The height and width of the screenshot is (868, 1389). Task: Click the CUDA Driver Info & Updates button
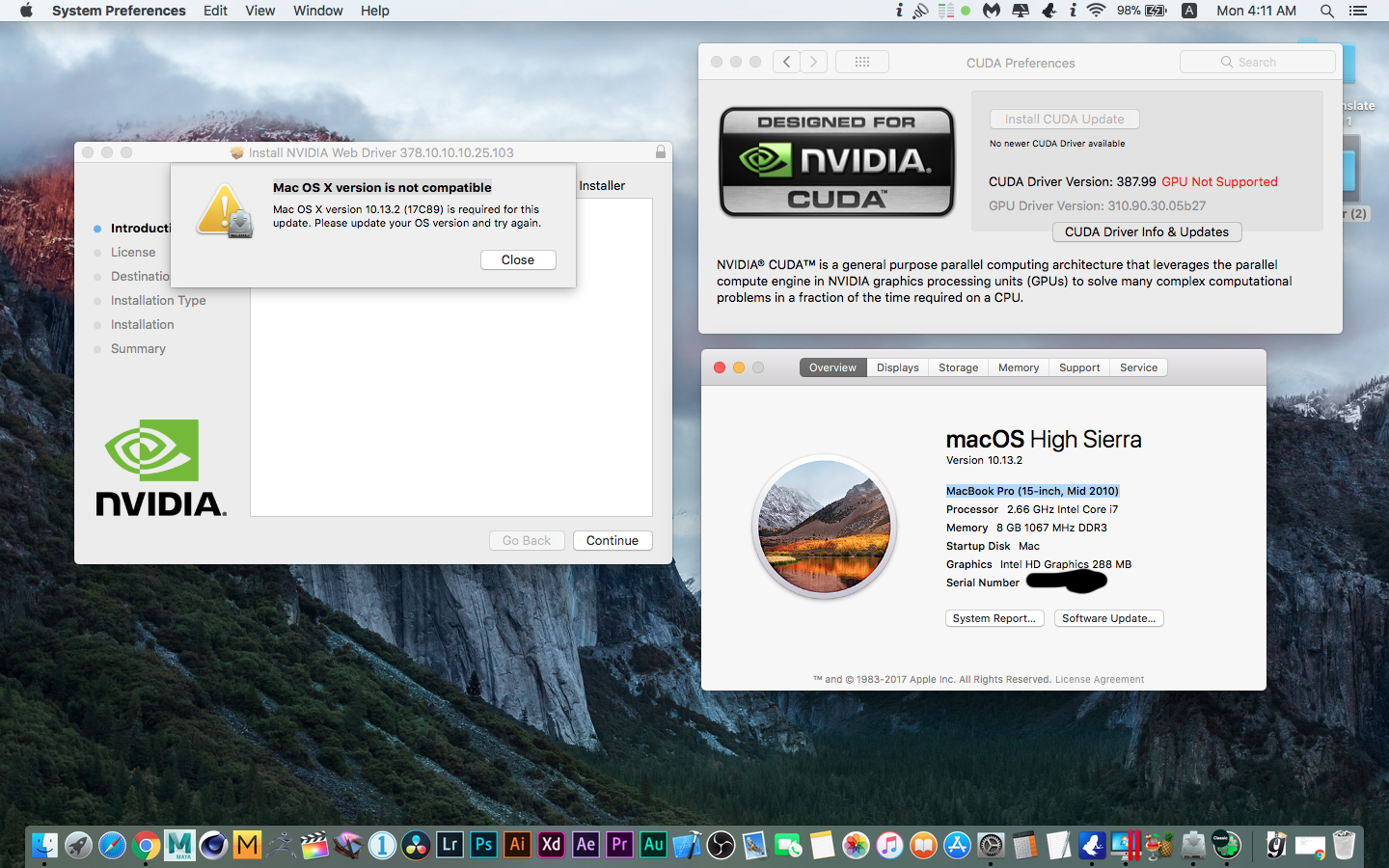[1147, 231]
